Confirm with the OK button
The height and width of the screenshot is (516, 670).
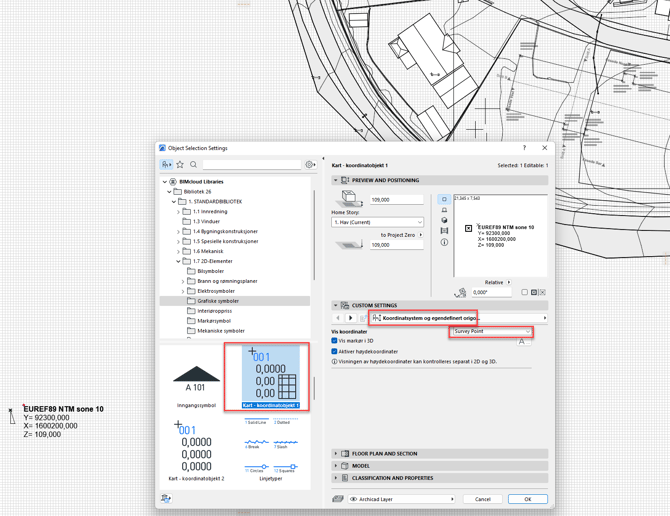coord(527,499)
